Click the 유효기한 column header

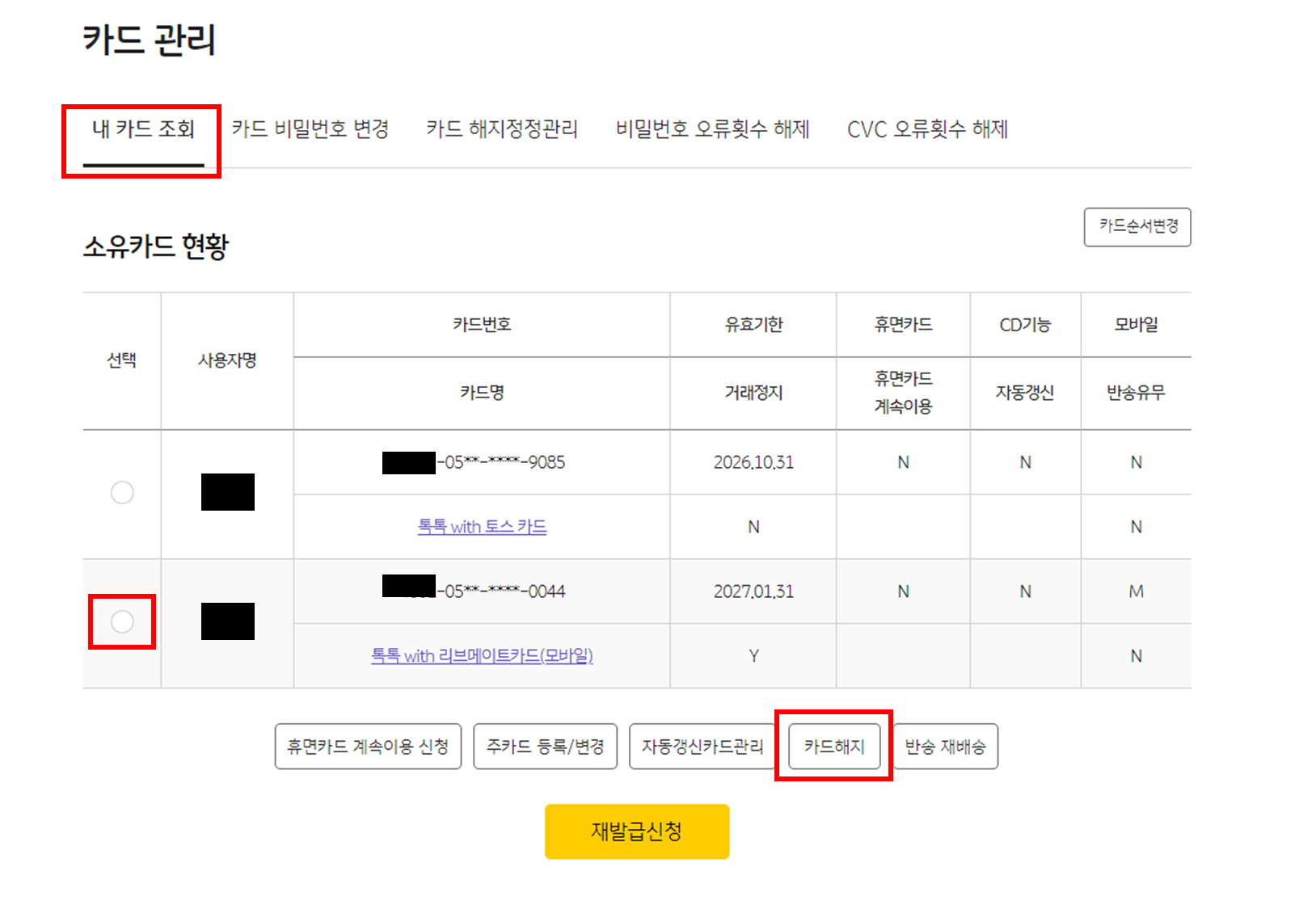(x=753, y=325)
